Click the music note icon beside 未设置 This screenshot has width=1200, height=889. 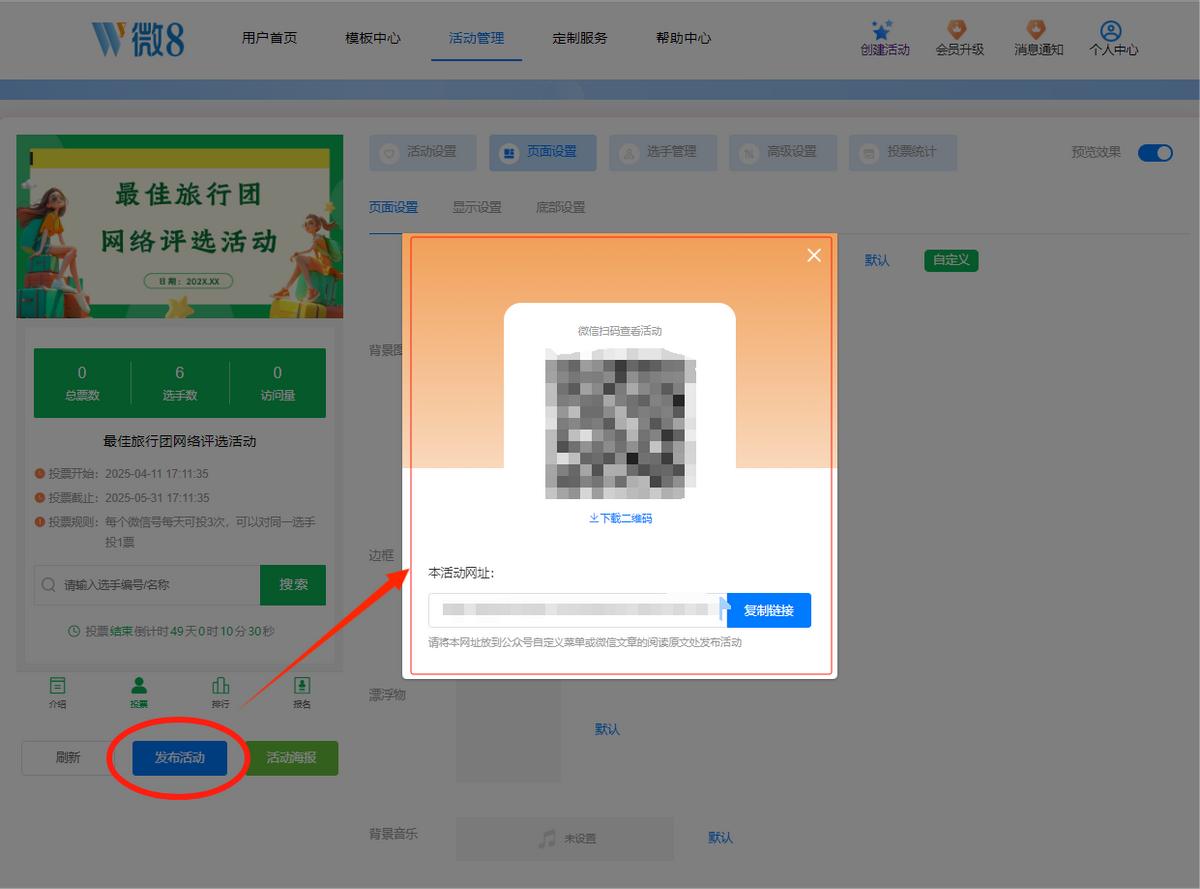tap(547, 838)
